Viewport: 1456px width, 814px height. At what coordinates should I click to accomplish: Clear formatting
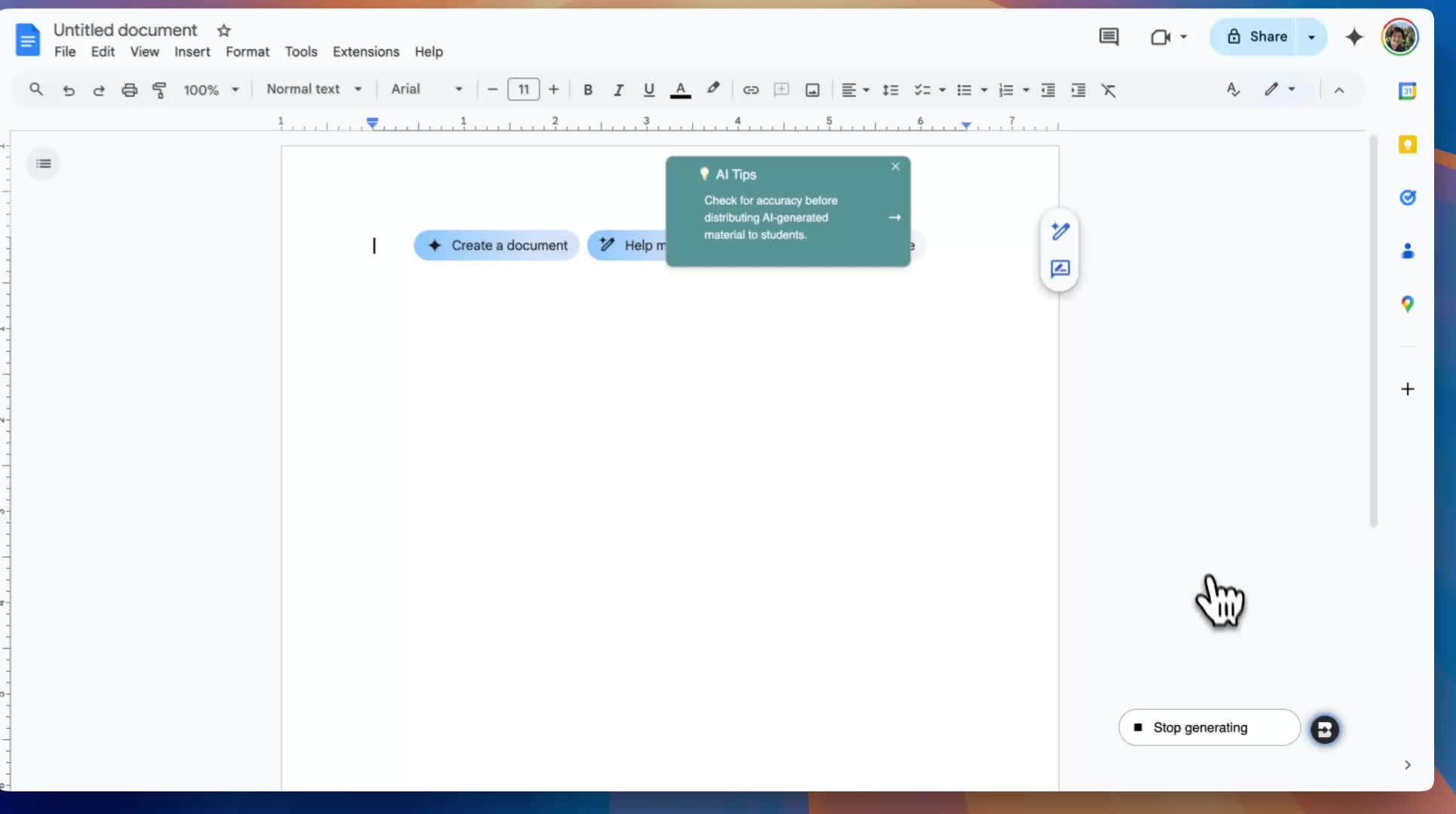click(x=1109, y=90)
